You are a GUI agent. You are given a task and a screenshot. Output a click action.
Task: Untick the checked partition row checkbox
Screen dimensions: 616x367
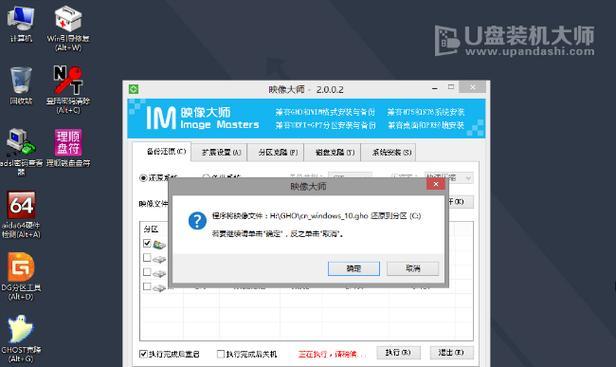[x=147, y=244]
